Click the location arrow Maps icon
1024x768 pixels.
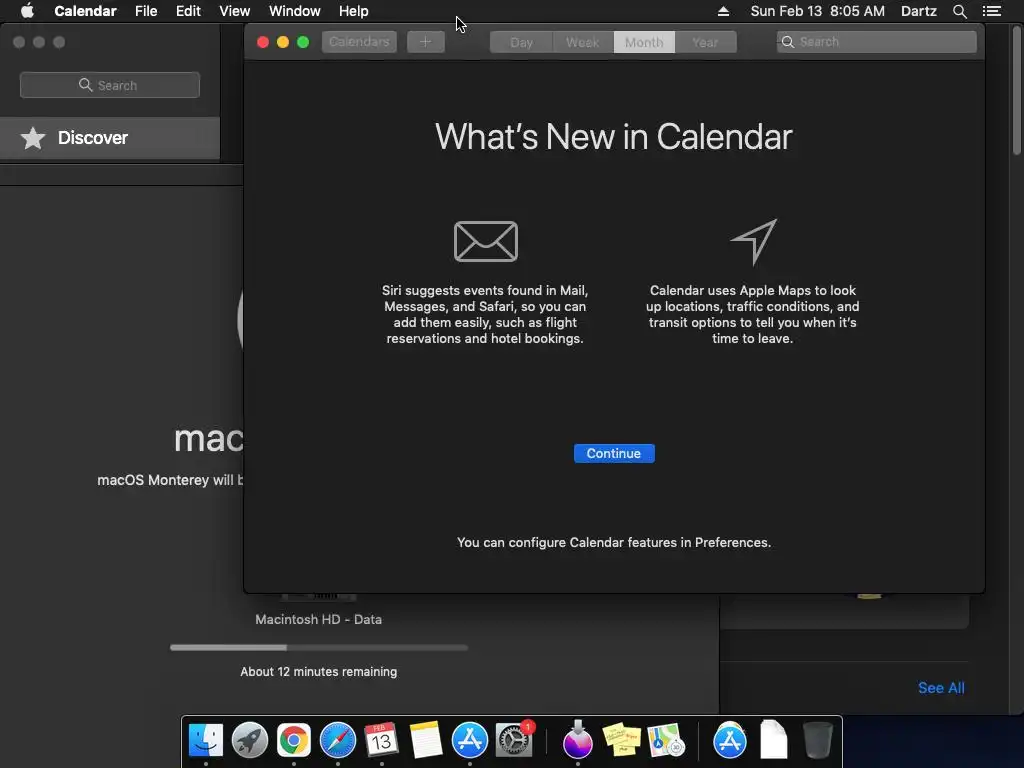[x=754, y=242]
